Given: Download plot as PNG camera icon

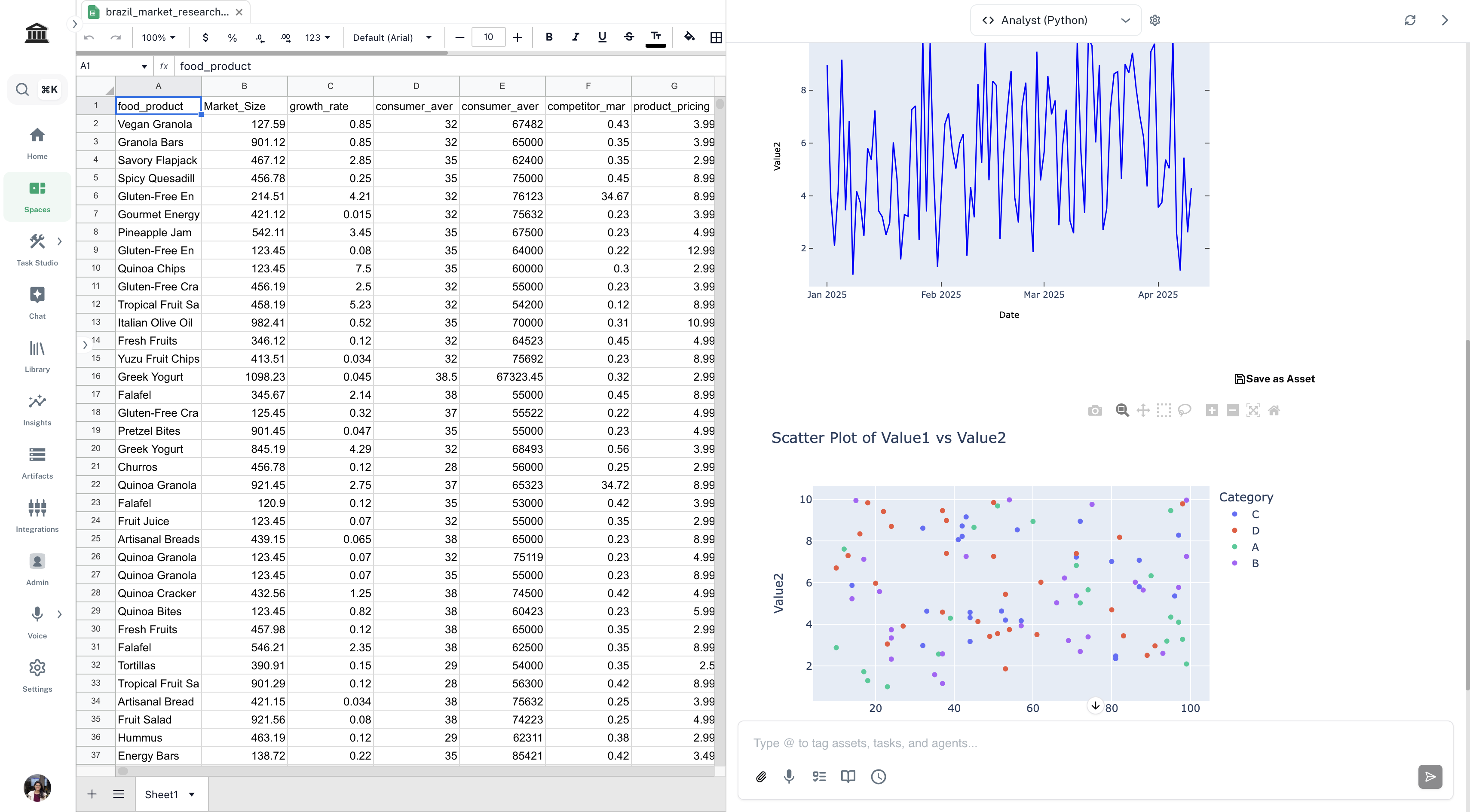Looking at the screenshot, I should pyautogui.click(x=1094, y=411).
